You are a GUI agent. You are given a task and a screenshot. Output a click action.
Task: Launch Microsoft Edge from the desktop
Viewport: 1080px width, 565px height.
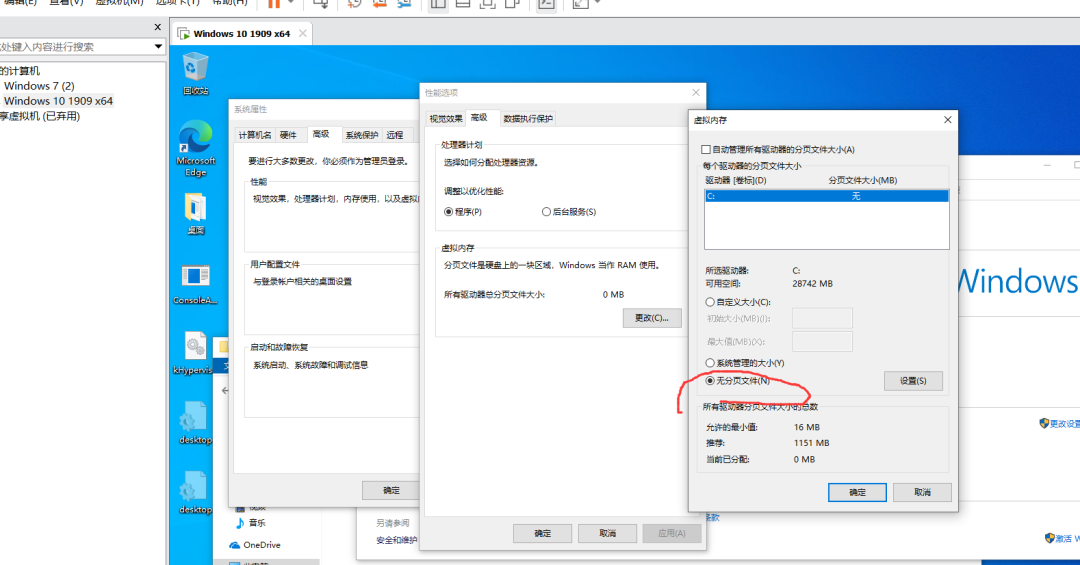tap(196, 148)
